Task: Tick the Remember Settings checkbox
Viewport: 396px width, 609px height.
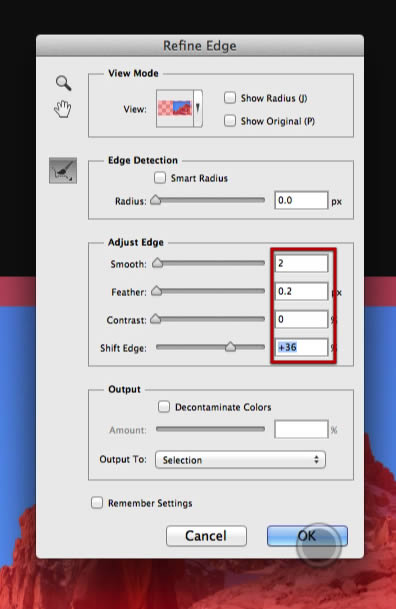Action: [97, 503]
